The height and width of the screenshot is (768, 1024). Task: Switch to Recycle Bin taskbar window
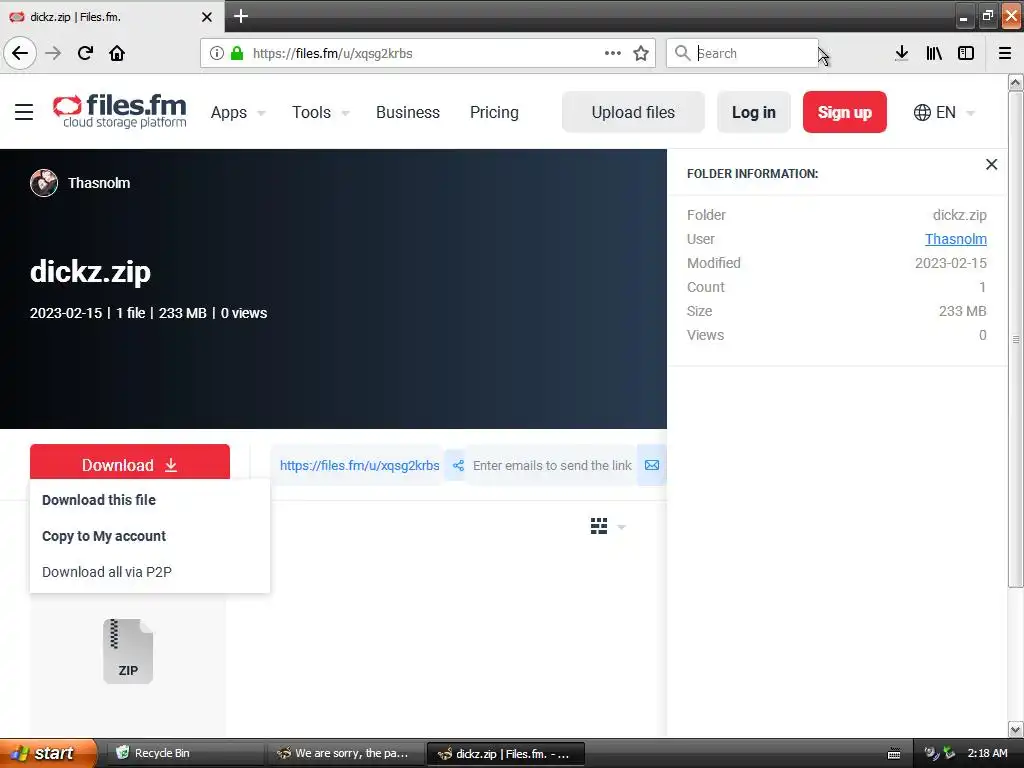coord(184,753)
